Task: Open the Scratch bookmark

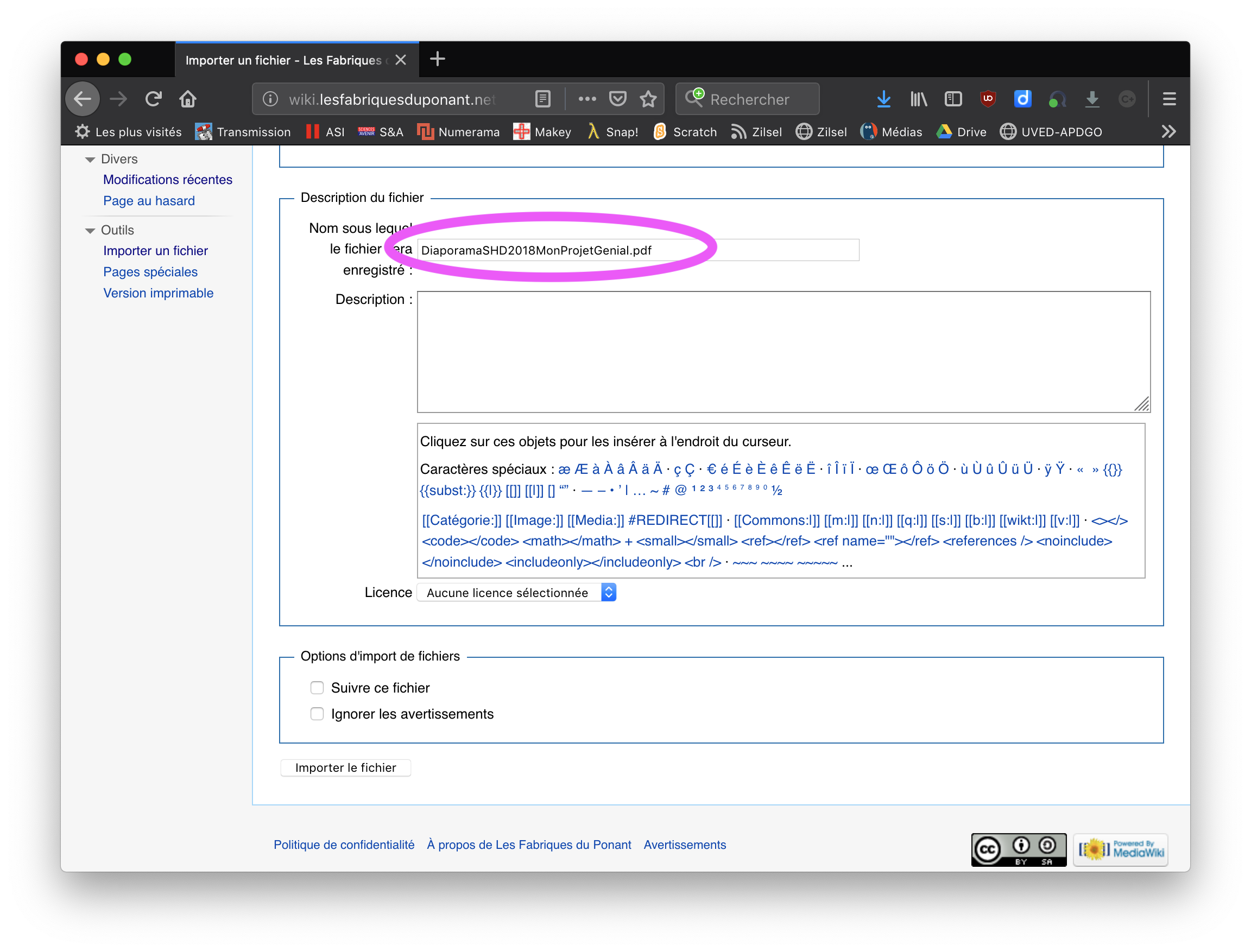Action: pyautogui.click(x=685, y=131)
